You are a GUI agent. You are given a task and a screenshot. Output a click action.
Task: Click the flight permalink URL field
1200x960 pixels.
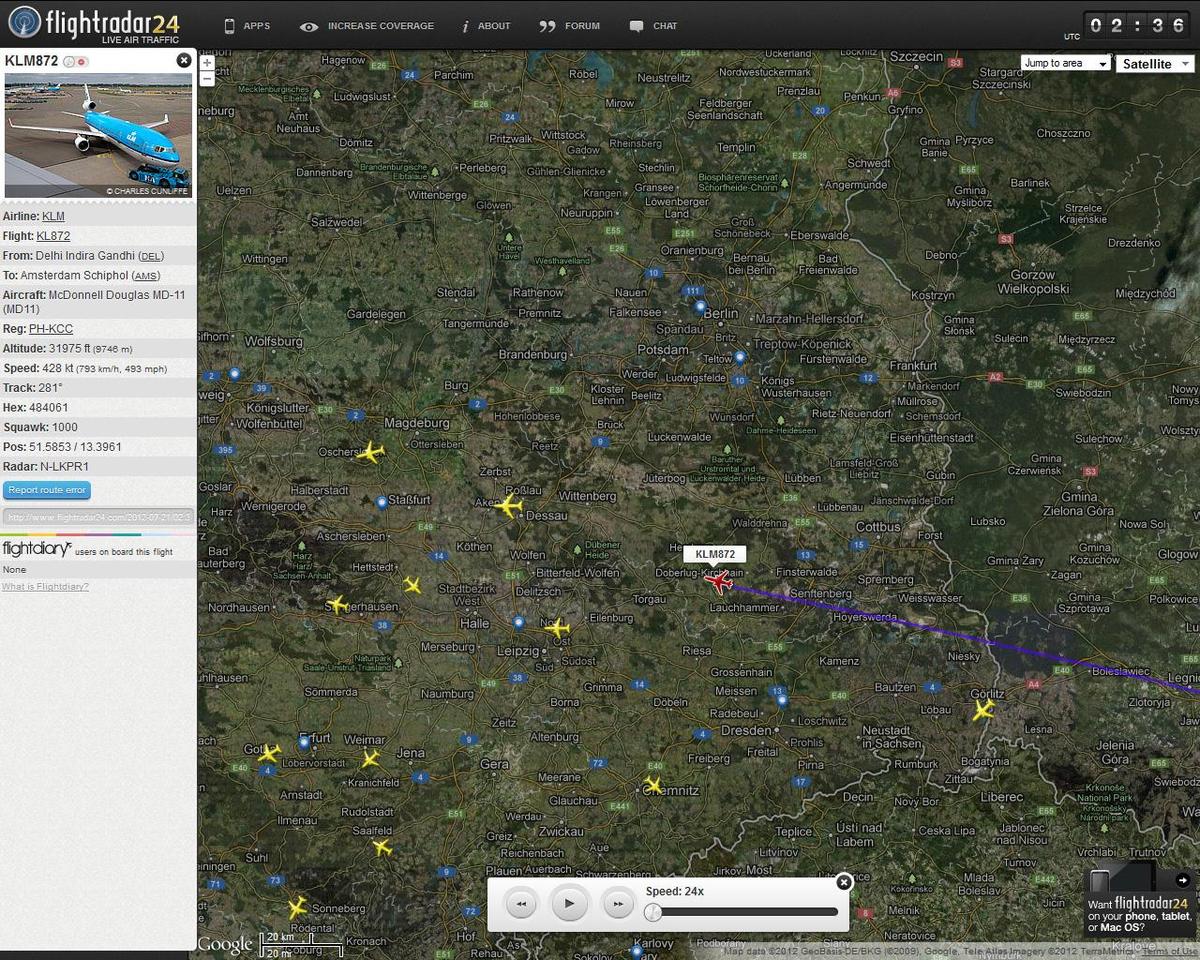click(x=98, y=517)
